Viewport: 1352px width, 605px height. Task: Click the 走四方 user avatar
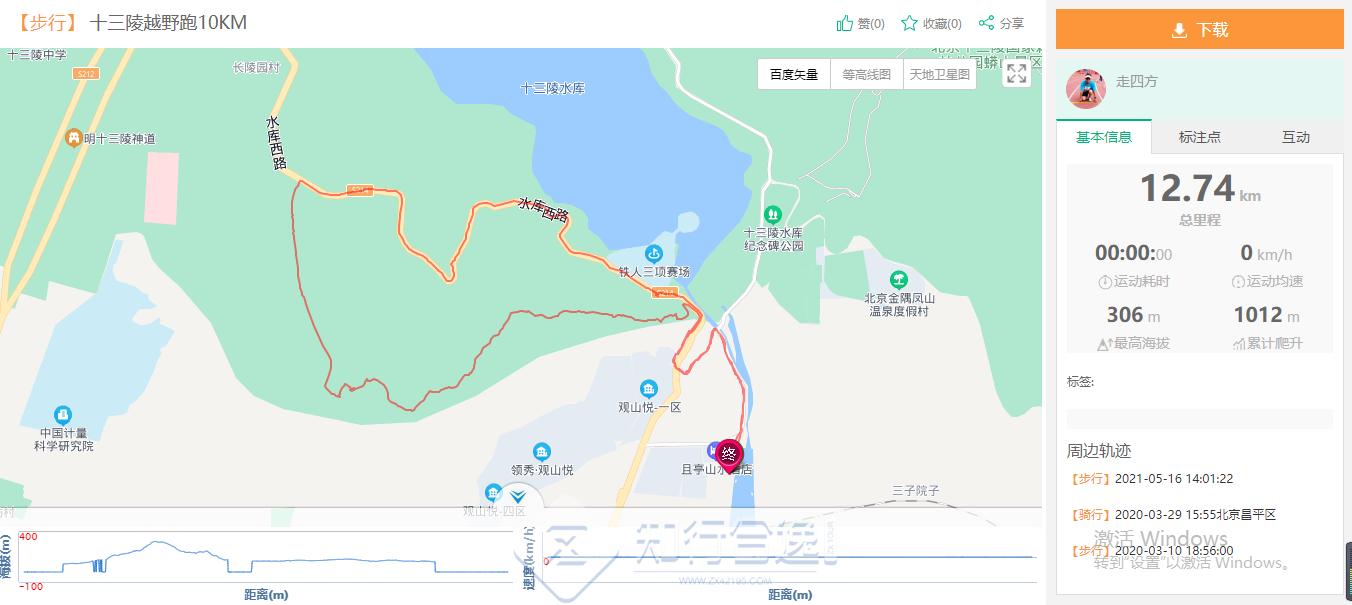(1086, 89)
